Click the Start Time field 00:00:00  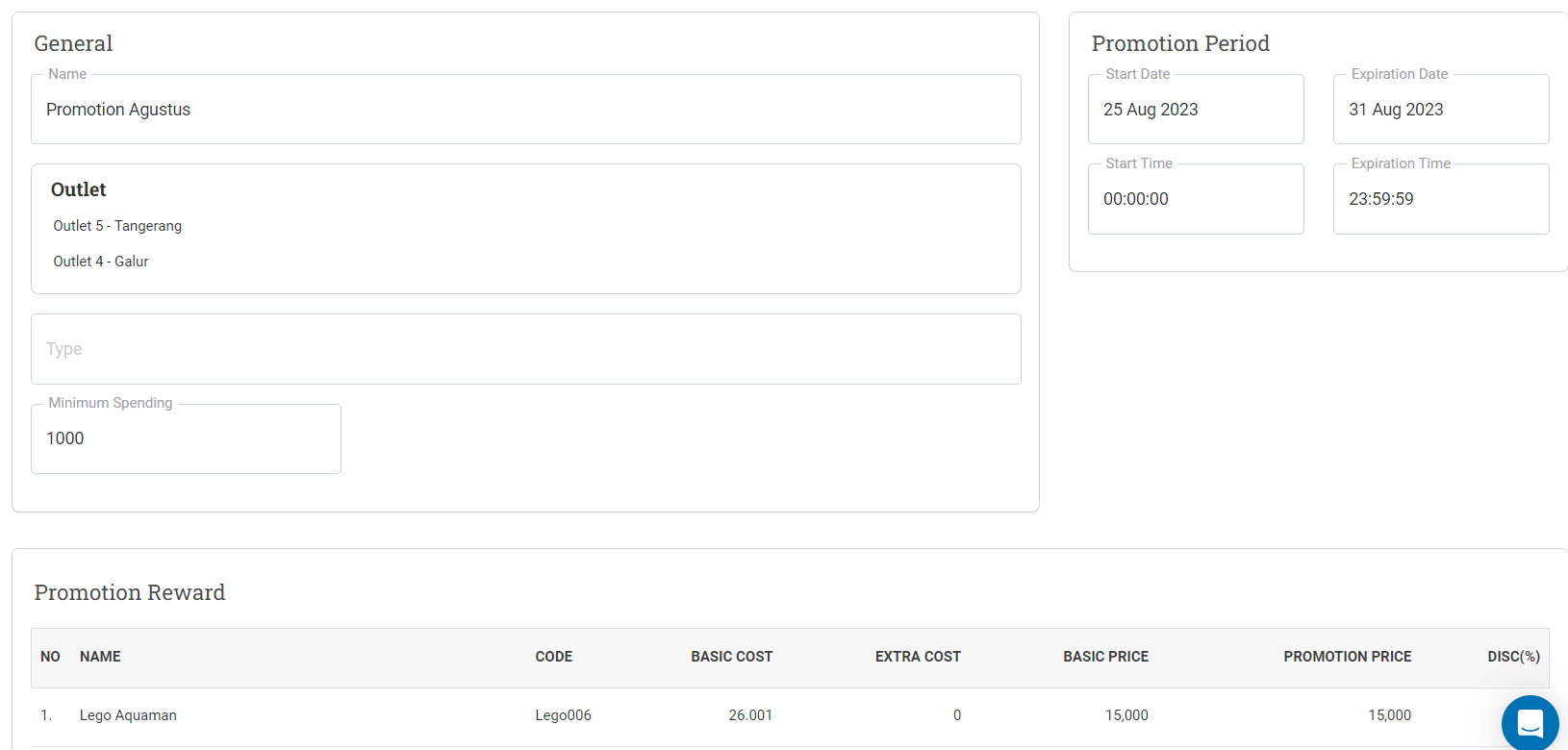point(1196,199)
